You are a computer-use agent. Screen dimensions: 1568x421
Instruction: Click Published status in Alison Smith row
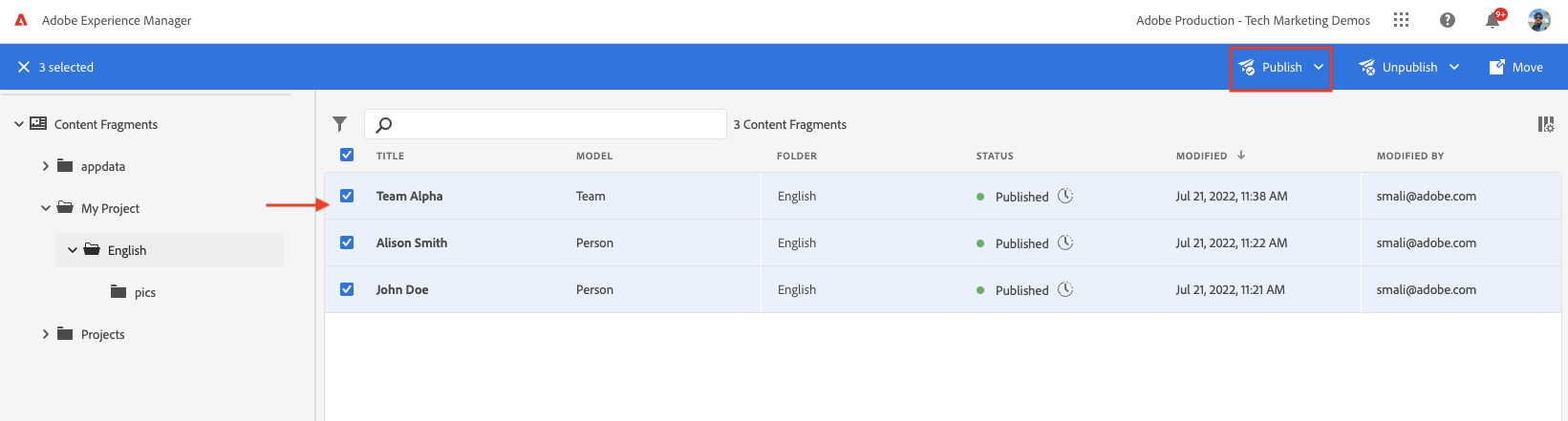tap(1021, 243)
